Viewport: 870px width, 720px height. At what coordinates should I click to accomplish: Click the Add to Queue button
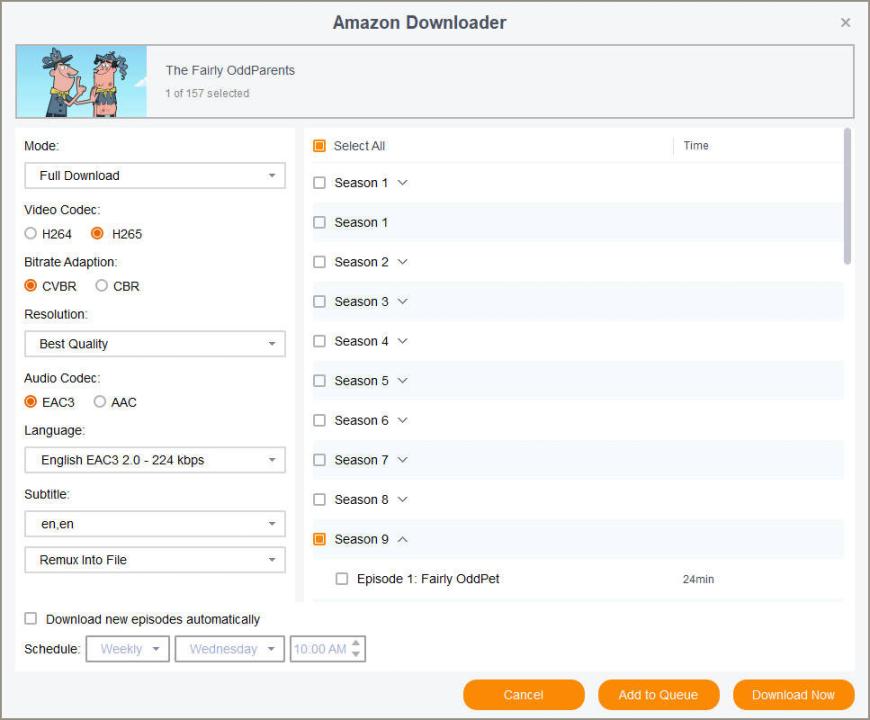click(657, 695)
